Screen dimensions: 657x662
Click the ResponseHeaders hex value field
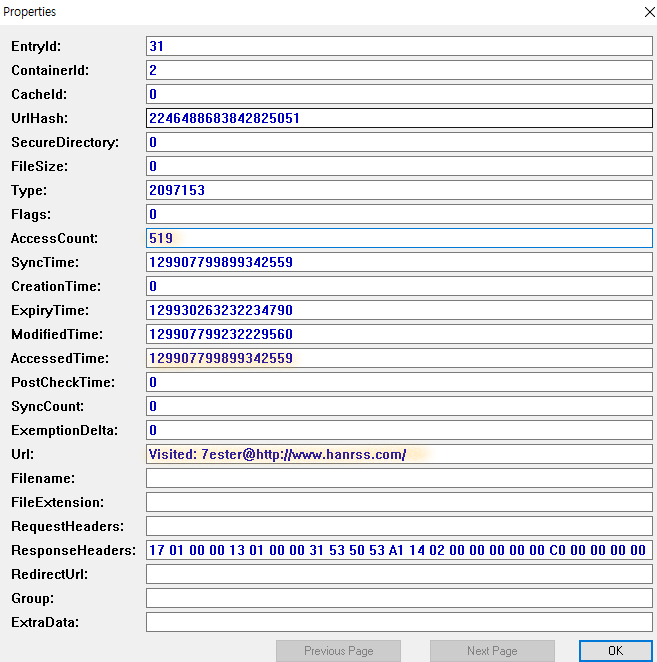(x=399, y=550)
